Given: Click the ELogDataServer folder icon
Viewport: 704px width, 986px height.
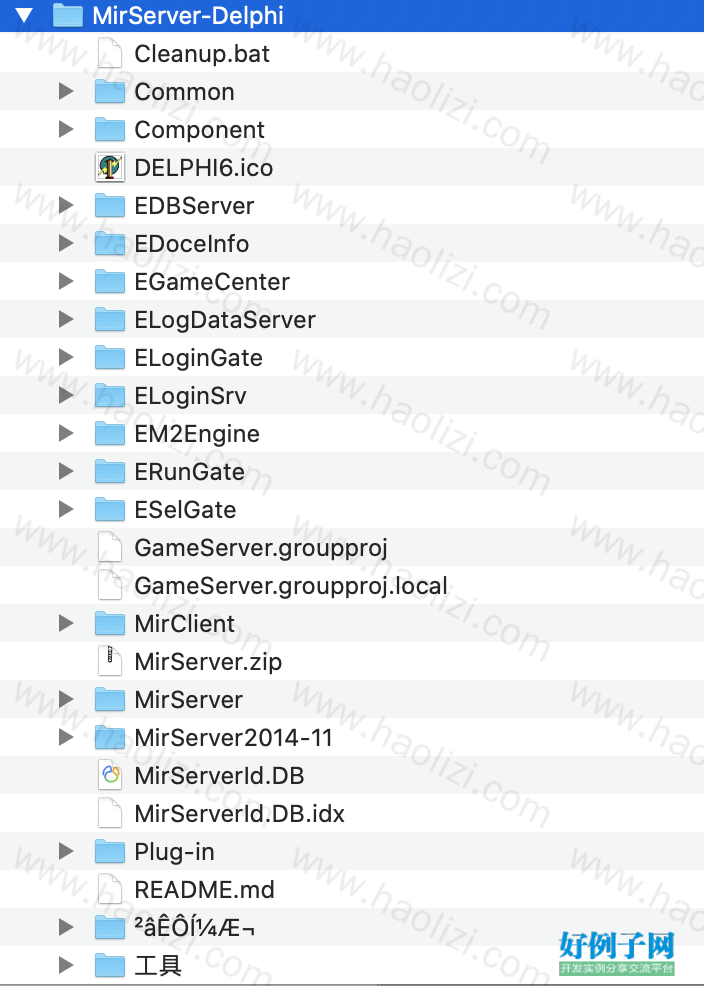Looking at the screenshot, I should coord(110,319).
